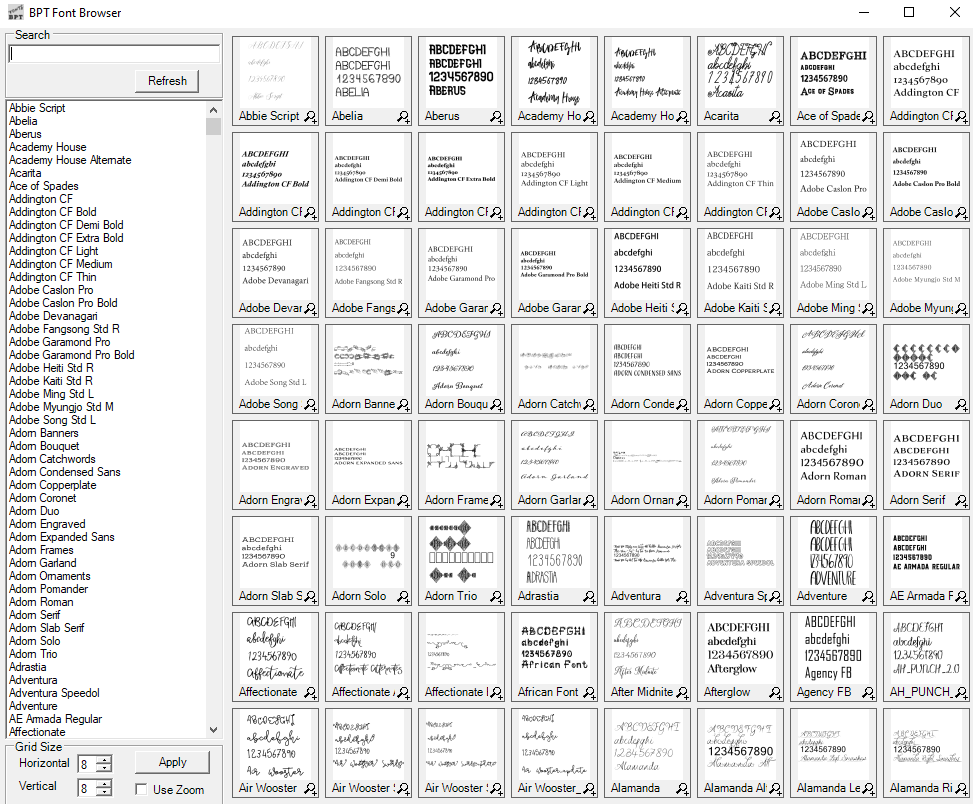Click the magnifier on the Adventure tile
This screenshot has height=804, width=973.
(x=868, y=597)
